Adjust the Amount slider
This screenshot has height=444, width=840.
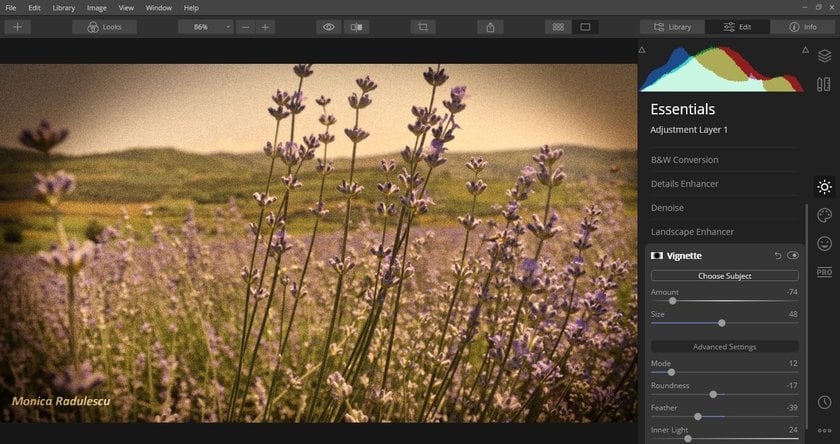pos(672,301)
